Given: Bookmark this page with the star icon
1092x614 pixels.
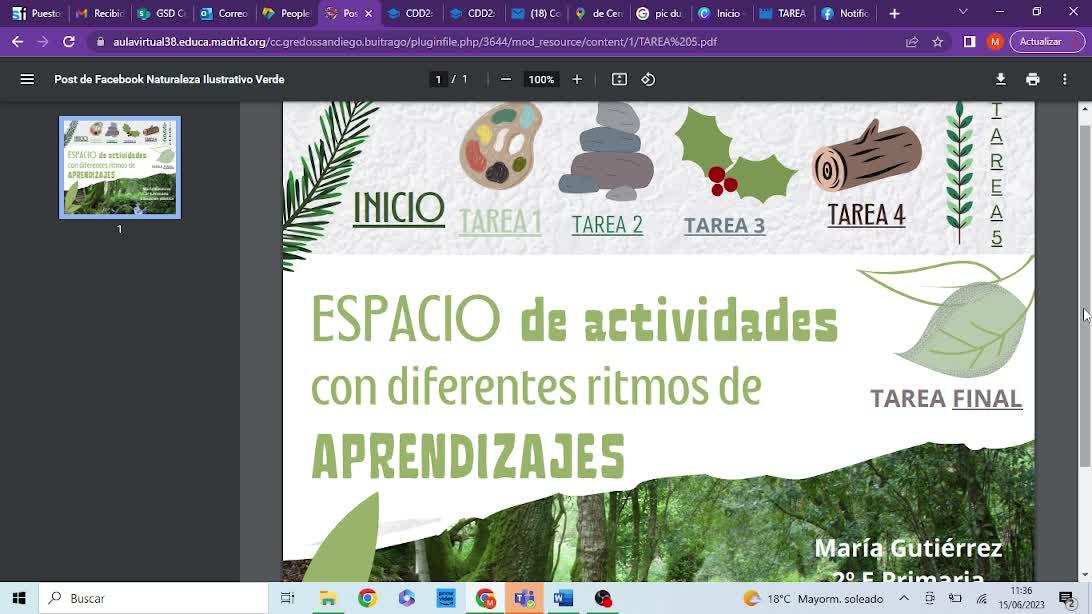Looking at the screenshot, I should pos(938,42).
